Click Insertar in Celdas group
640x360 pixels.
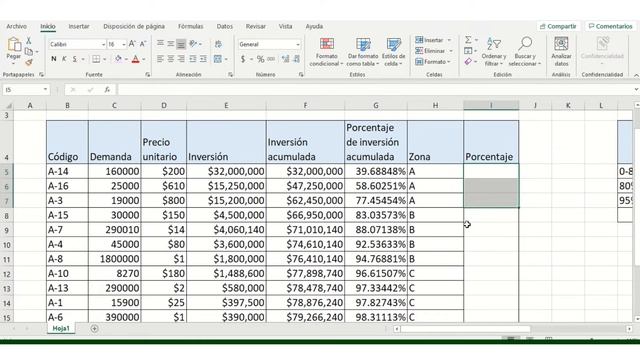pos(433,40)
